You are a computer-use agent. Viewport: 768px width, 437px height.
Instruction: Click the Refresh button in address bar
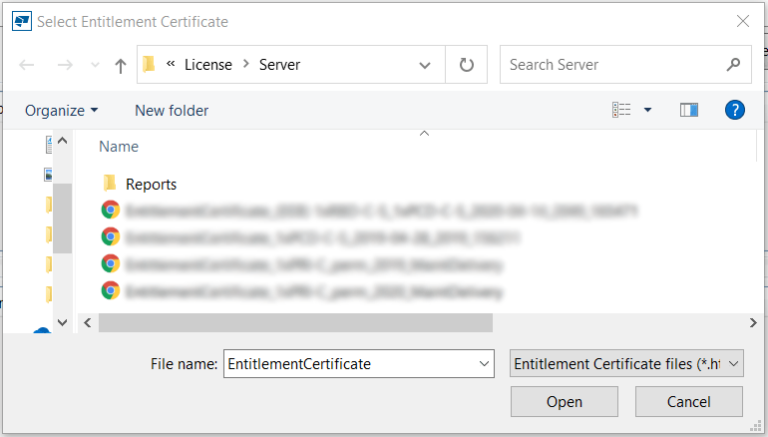(466, 65)
